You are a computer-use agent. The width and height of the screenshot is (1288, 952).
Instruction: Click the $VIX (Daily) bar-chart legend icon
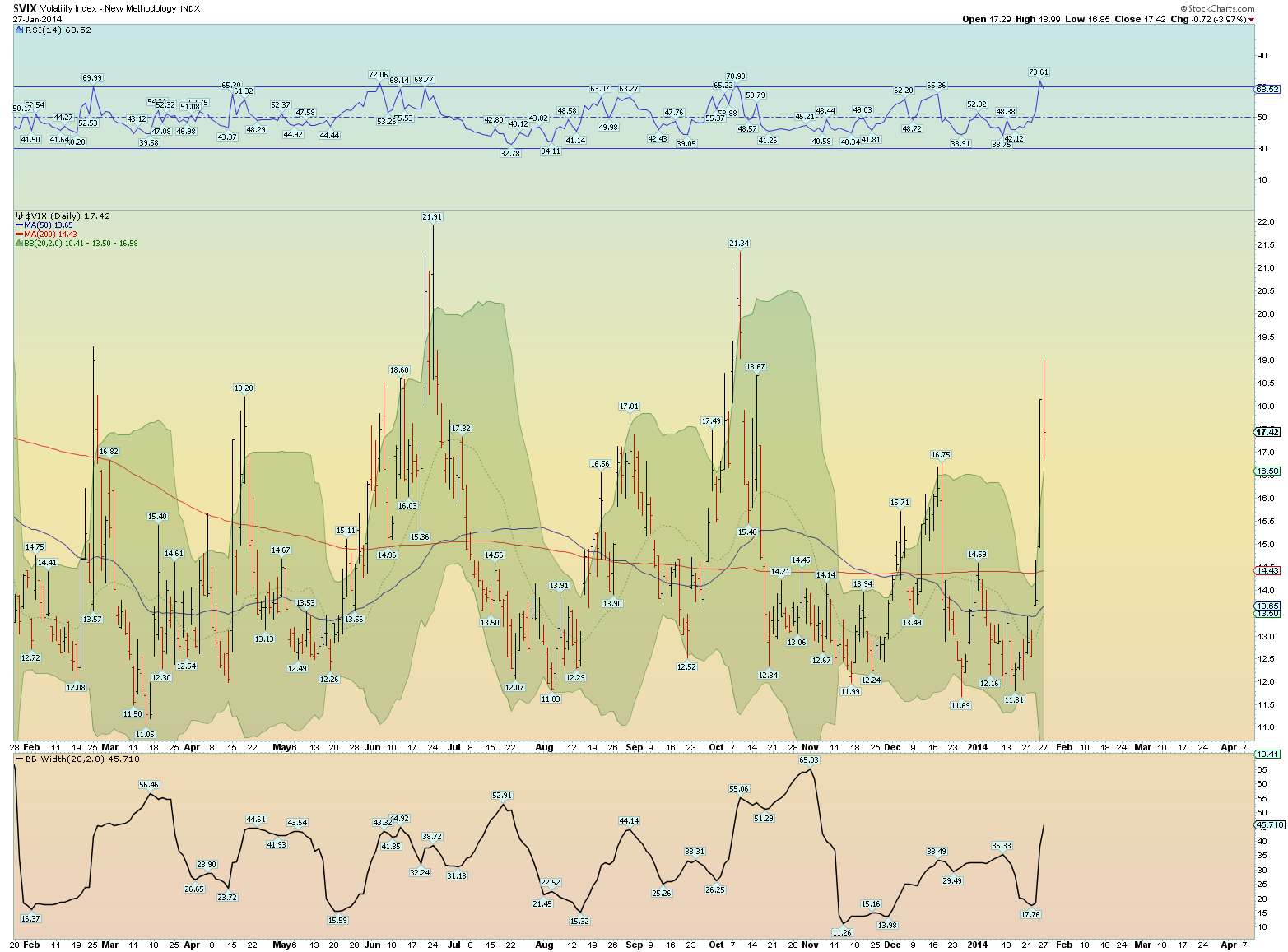pos(19,216)
